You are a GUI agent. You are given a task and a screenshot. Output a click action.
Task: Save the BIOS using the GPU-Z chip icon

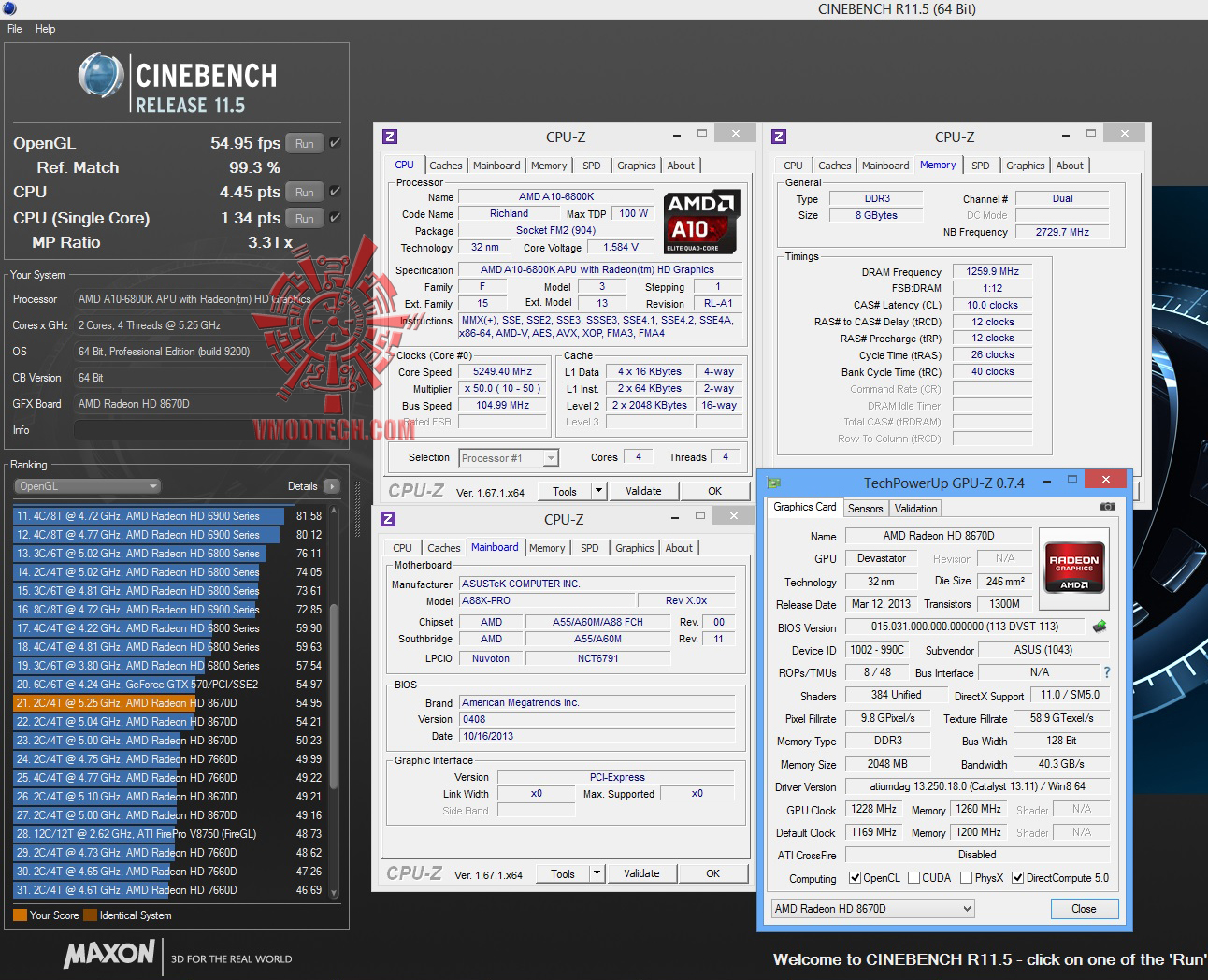click(x=1100, y=626)
